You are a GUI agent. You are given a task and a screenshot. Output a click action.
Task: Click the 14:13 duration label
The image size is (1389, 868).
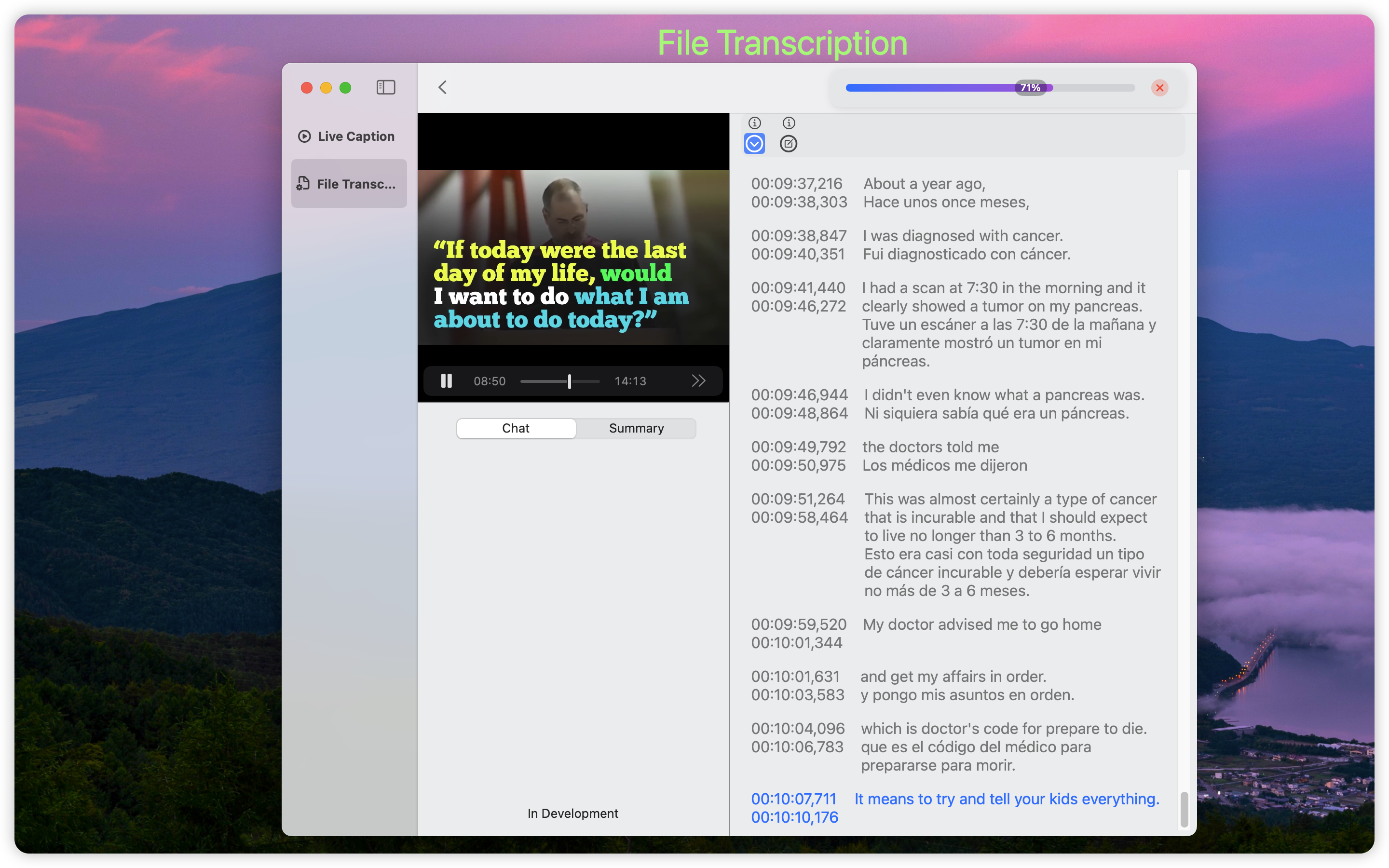pos(630,381)
